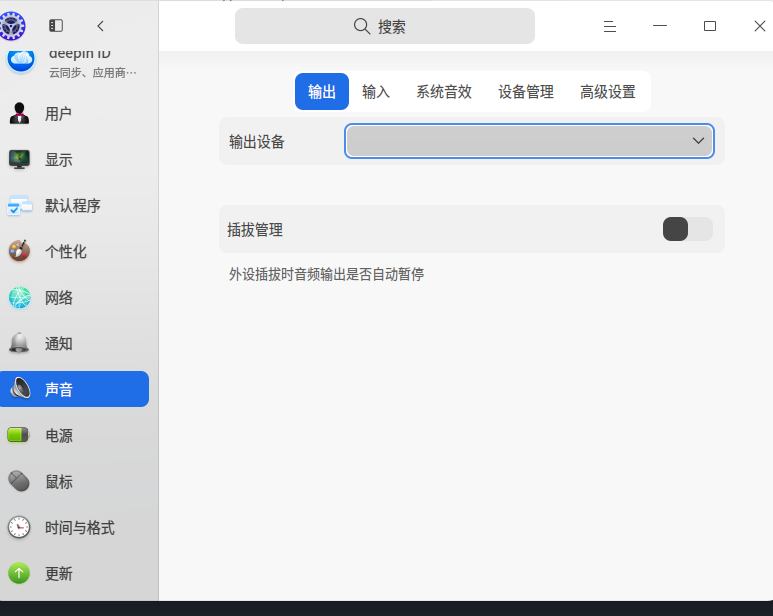Go back with the left arrow icon

101,26
